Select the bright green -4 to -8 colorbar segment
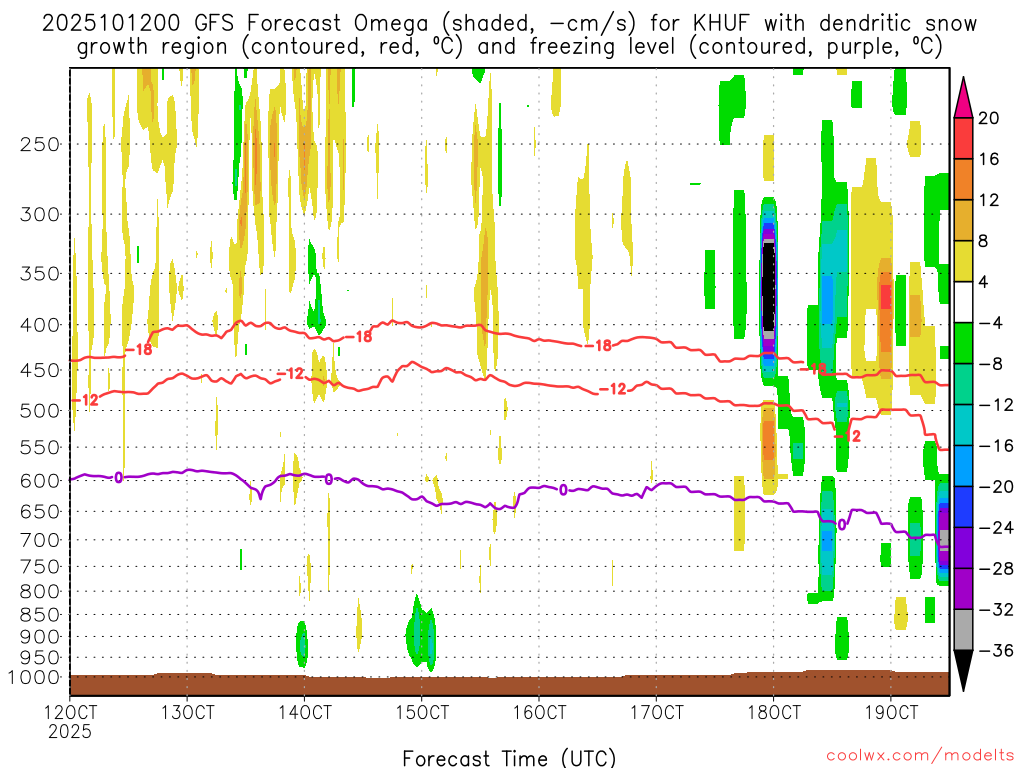The image size is (1024, 768). 963,343
